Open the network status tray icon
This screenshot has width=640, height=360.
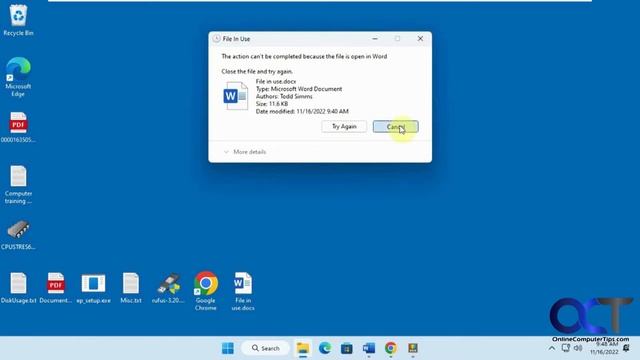[x=565, y=348]
